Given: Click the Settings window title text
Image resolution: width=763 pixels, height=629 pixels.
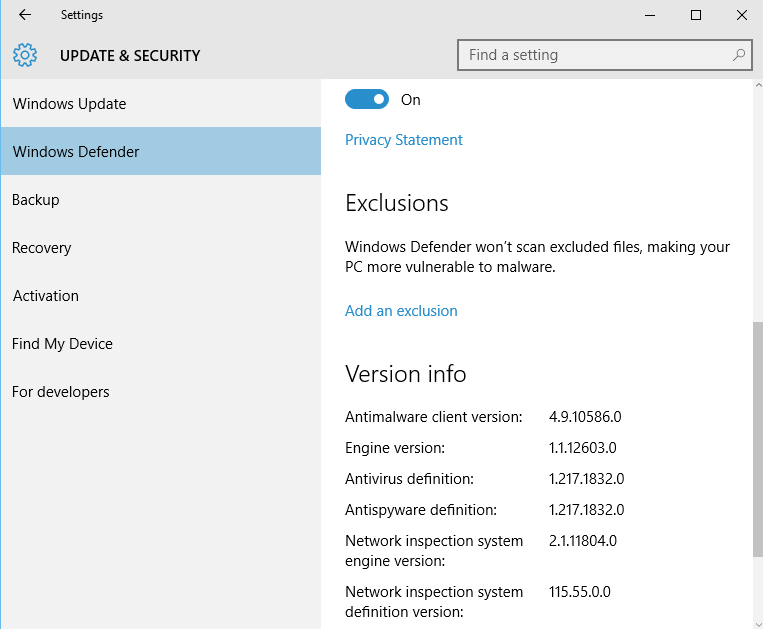Looking at the screenshot, I should (82, 15).
